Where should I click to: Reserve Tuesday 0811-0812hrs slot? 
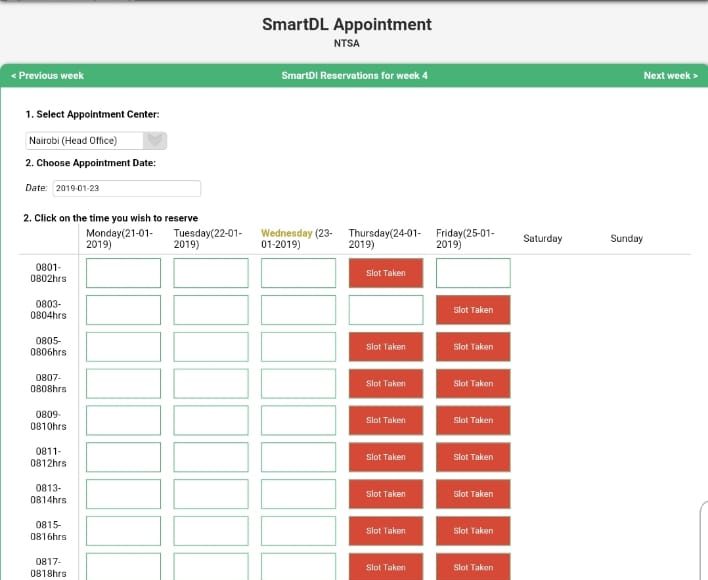(x=211, y=457)
